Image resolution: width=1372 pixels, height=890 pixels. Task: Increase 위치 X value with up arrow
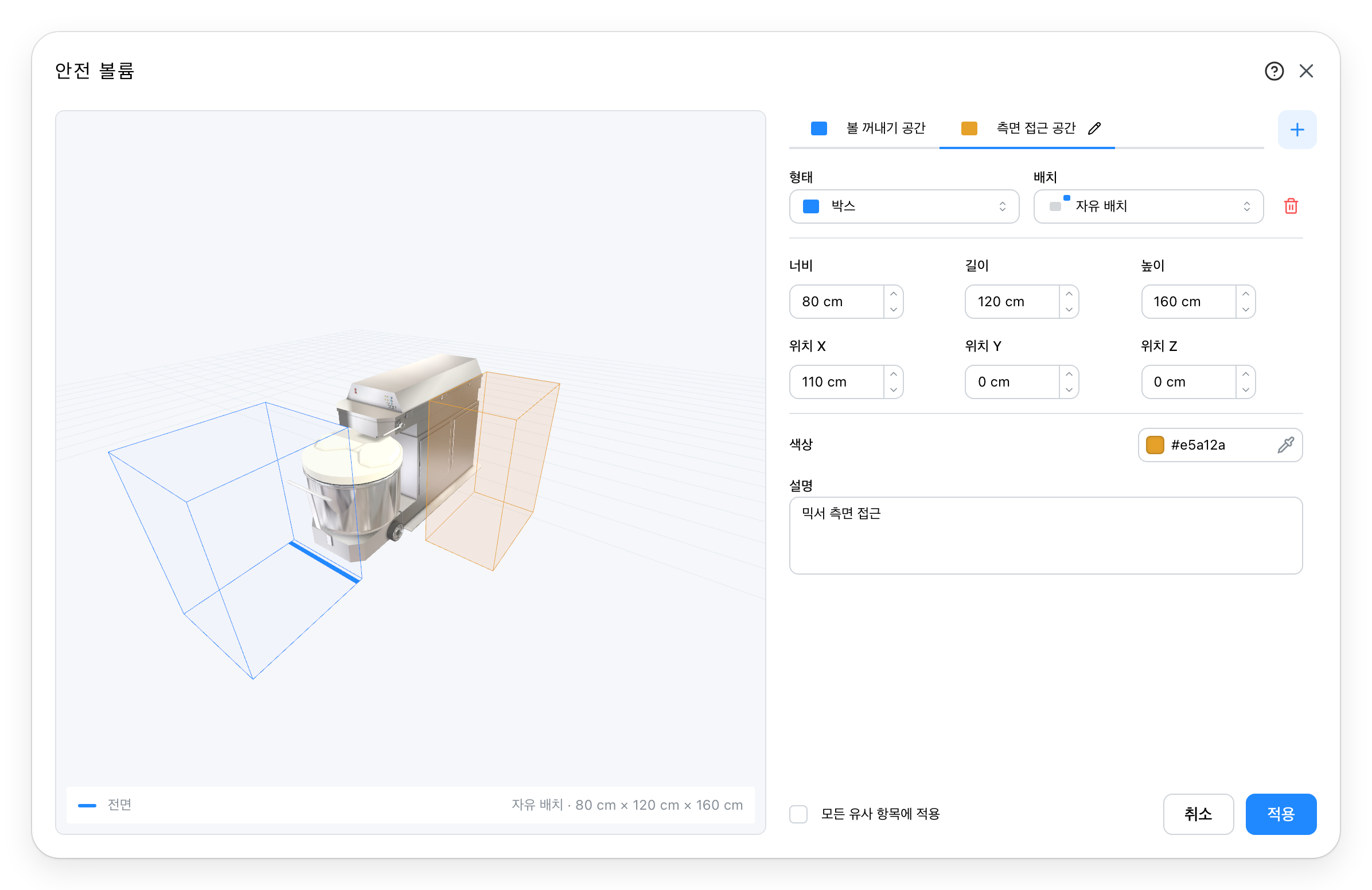[893, 374]
